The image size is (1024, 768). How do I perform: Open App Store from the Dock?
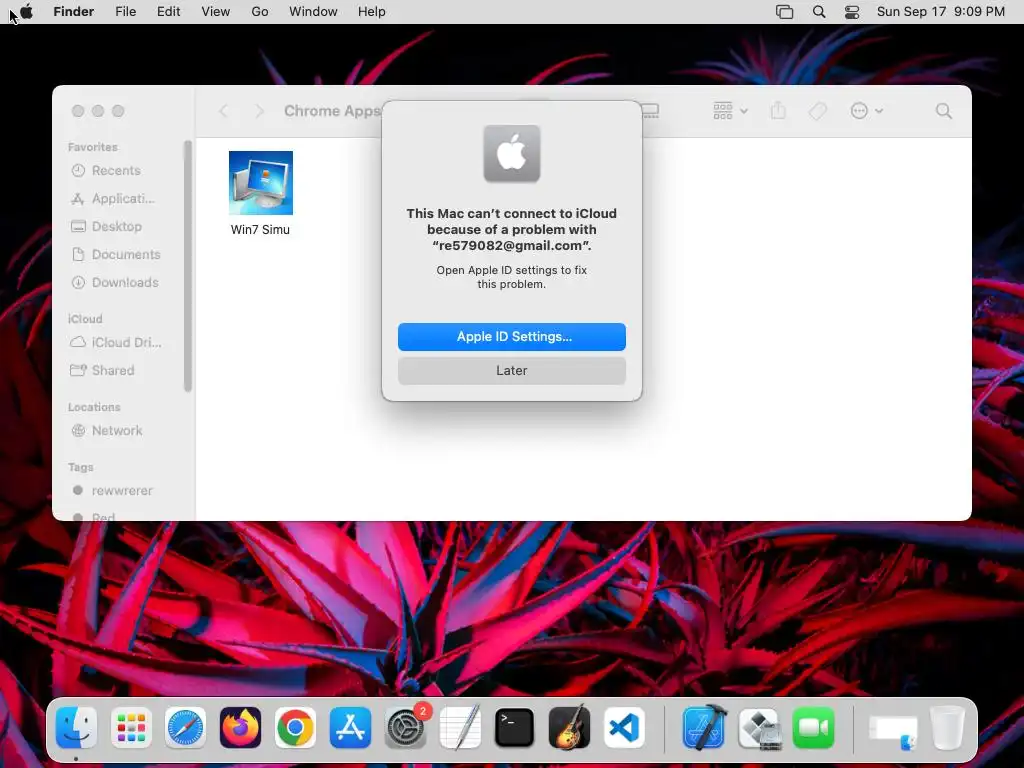[x=350, y=728]
